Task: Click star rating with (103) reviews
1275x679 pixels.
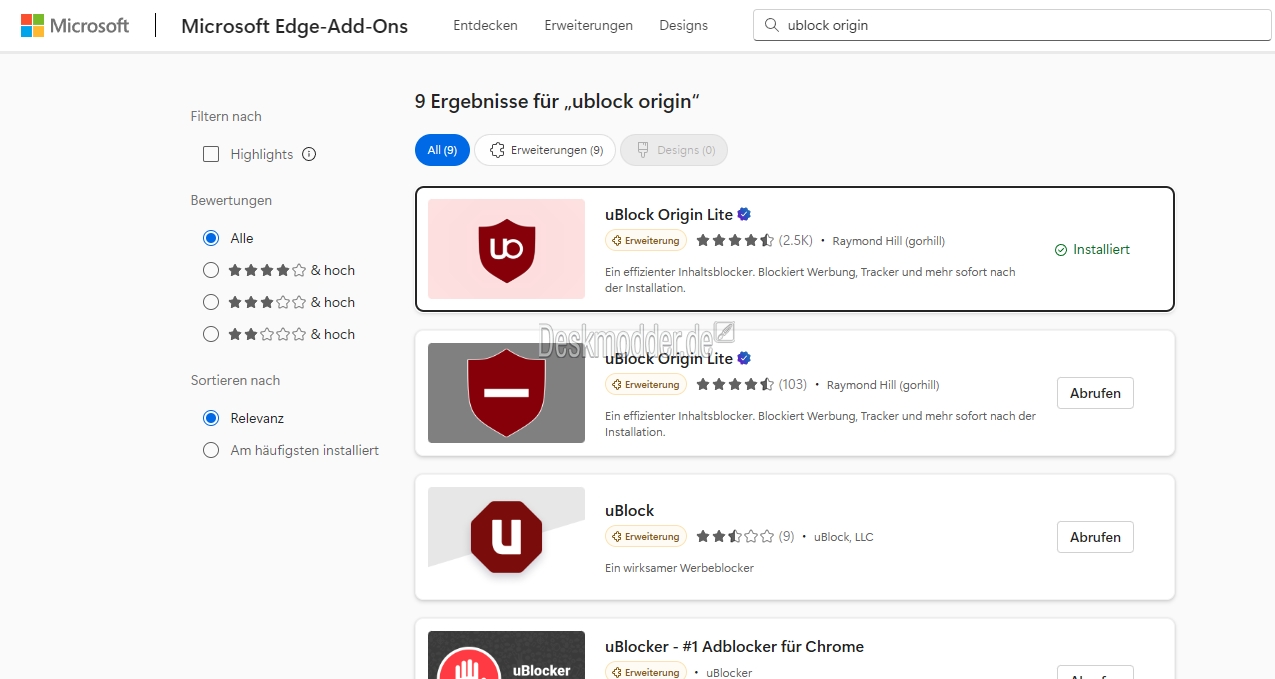Action: tap(735, 385)
